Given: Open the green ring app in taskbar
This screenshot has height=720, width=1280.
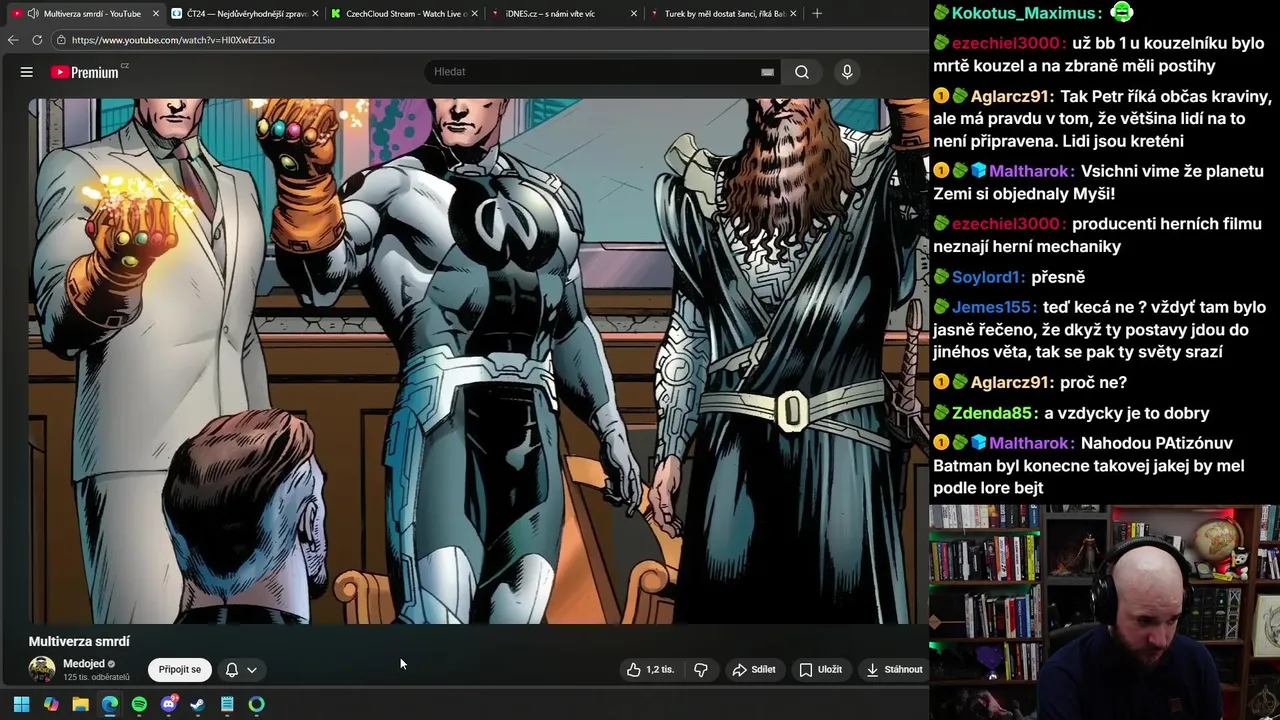Looking at the screenshot, I should (257, 704).
